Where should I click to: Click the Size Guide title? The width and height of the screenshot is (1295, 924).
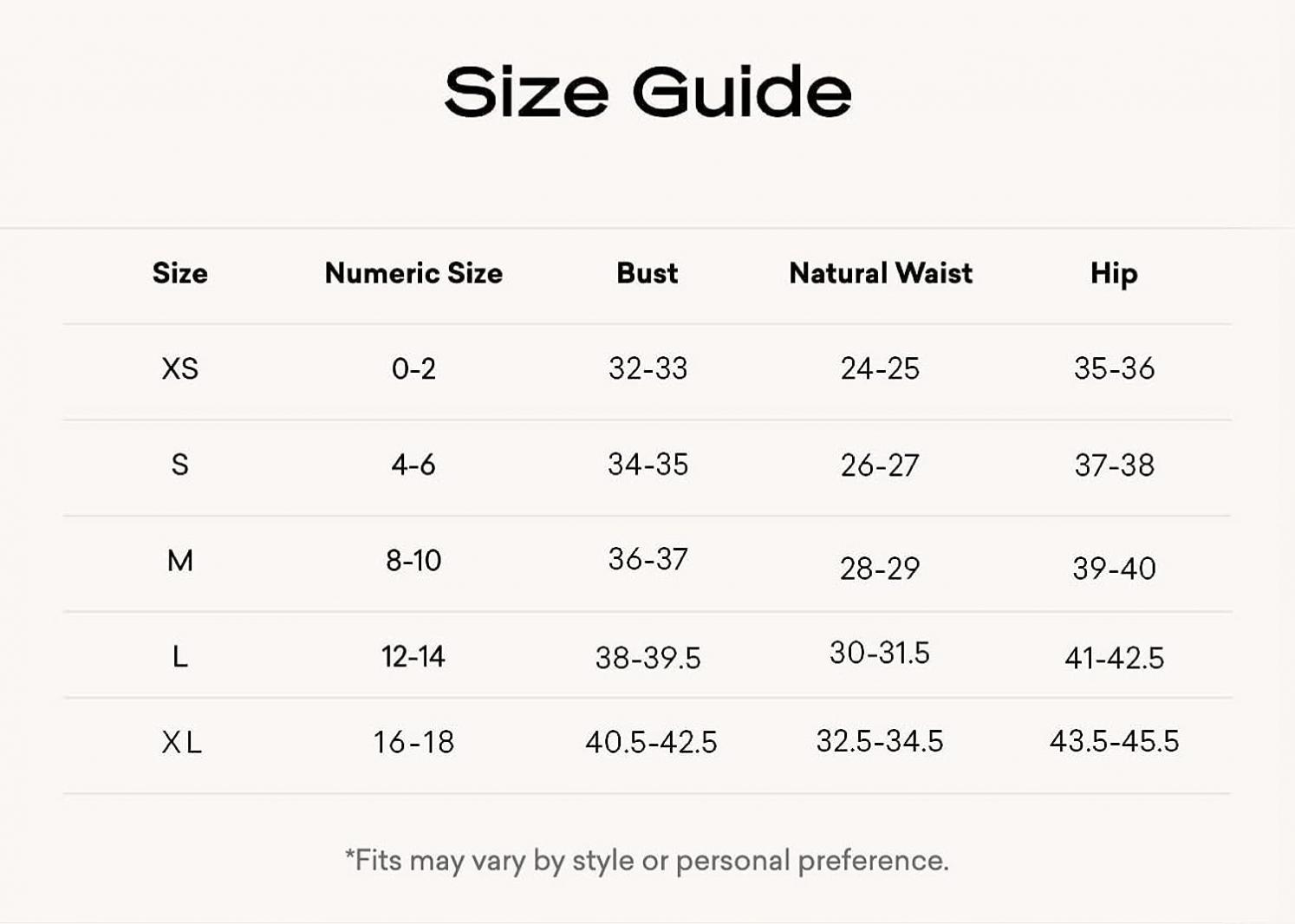pos(647,92)
